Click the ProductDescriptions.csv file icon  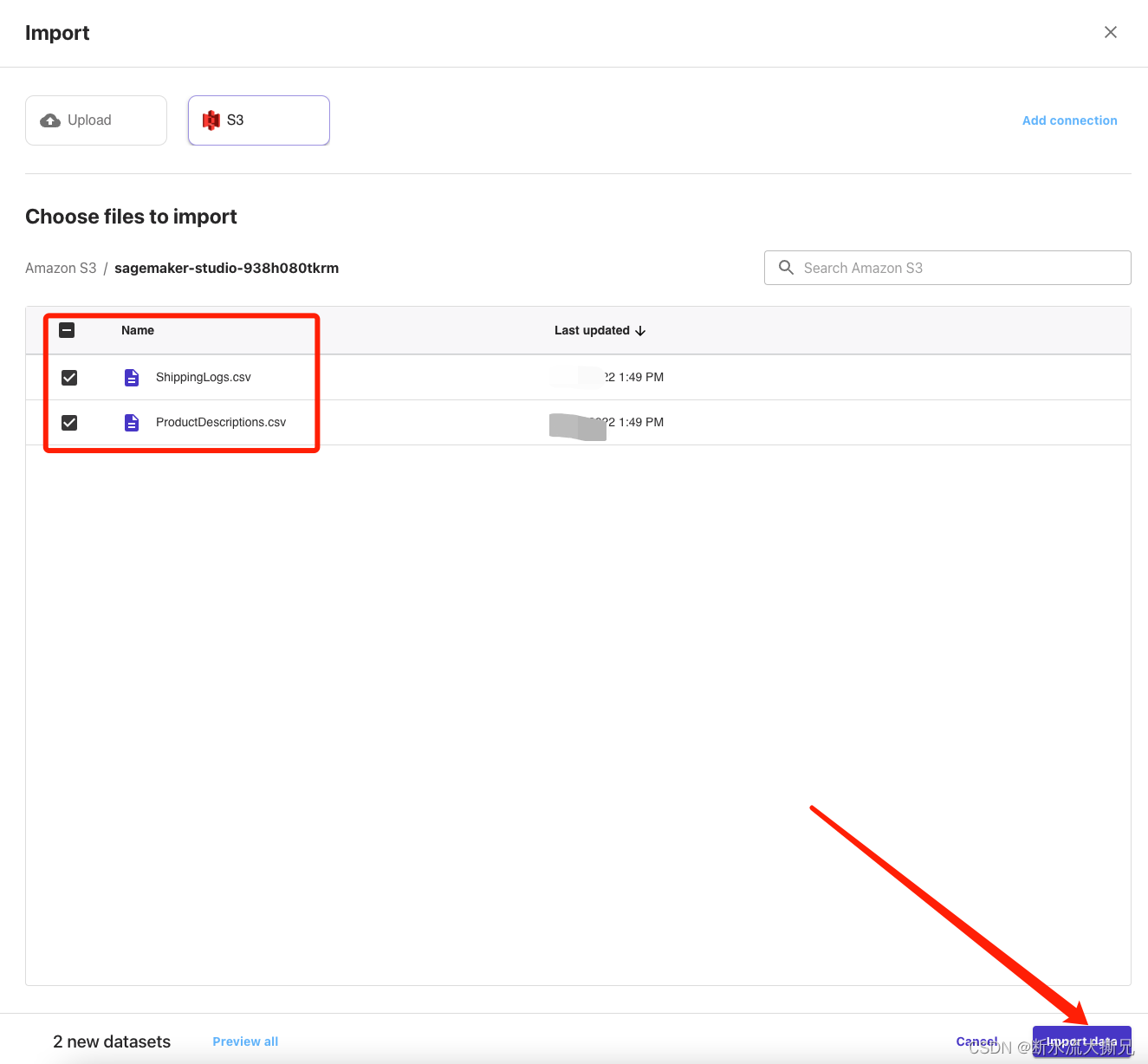point(132,423)
